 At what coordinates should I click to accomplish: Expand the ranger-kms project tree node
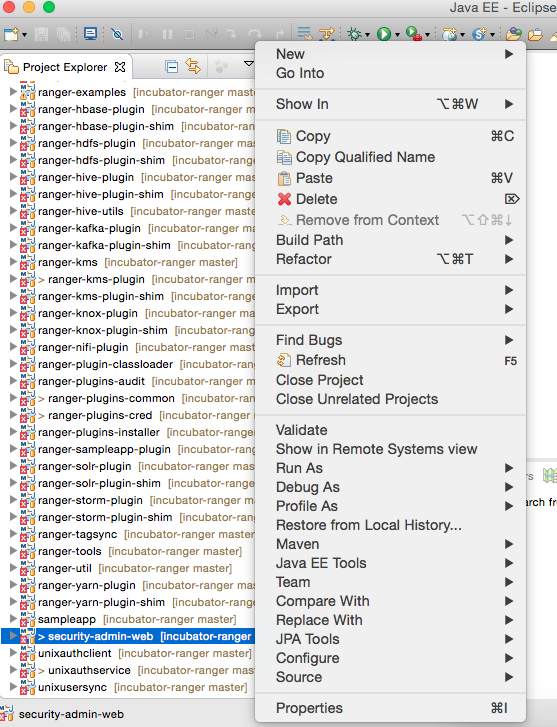[13, 262]
